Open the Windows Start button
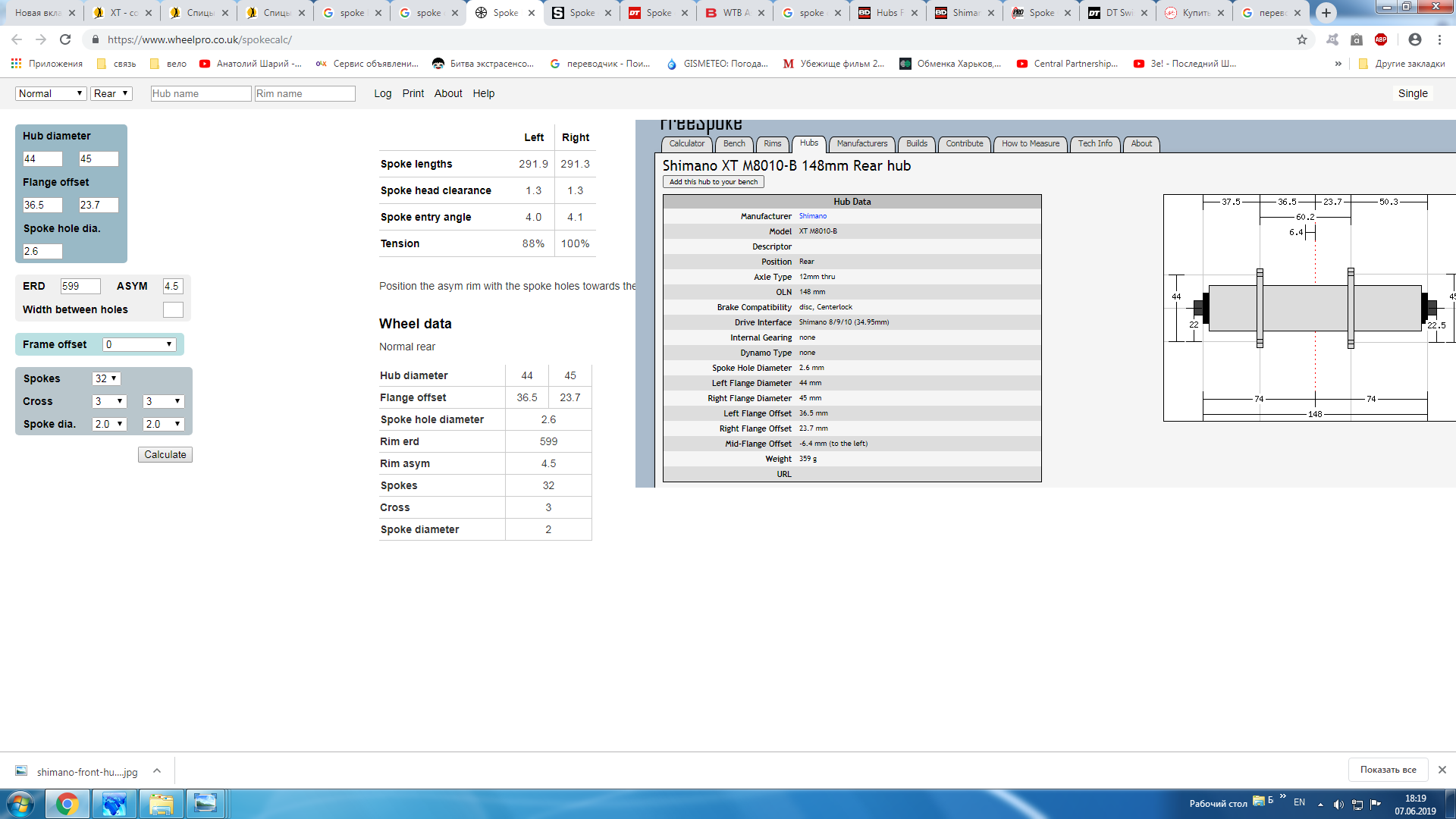1456x819 pixels. pos(20,804)
